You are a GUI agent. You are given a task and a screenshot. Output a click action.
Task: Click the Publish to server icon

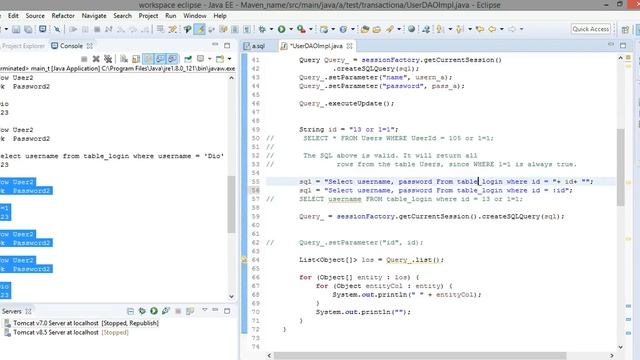click(190, 311)
